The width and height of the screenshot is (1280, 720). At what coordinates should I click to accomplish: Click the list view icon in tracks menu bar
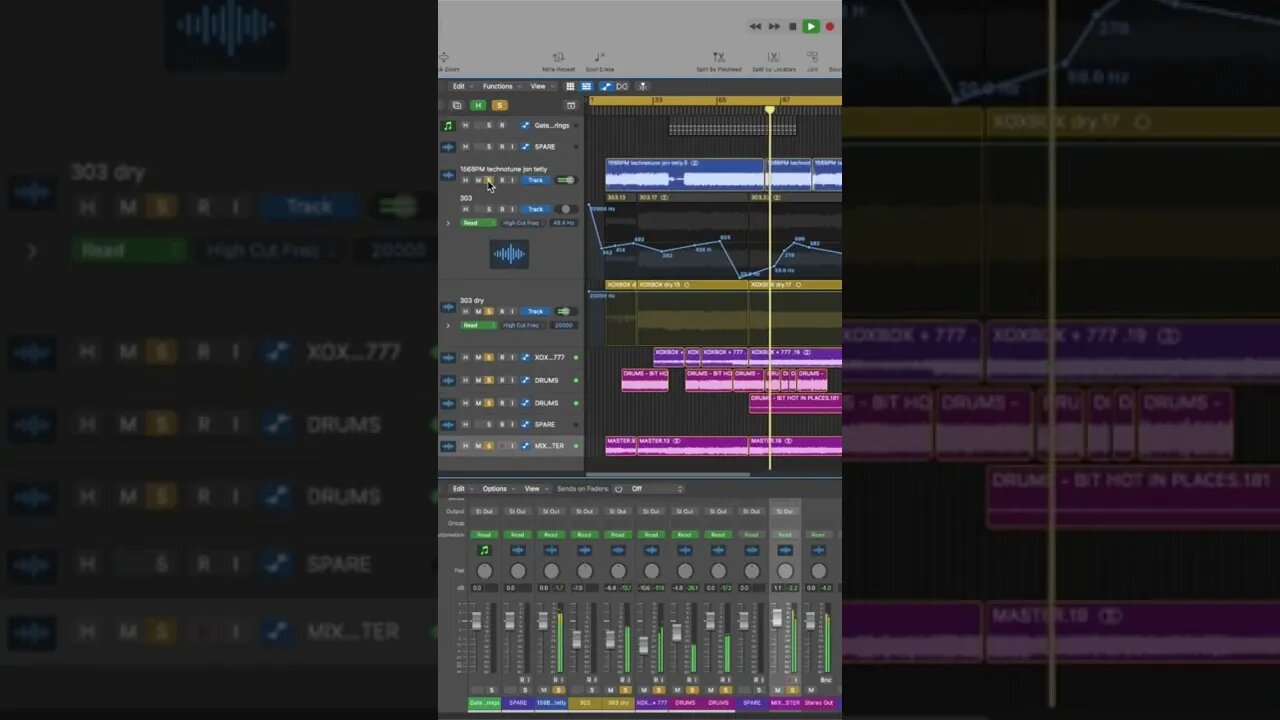point(587,87)
